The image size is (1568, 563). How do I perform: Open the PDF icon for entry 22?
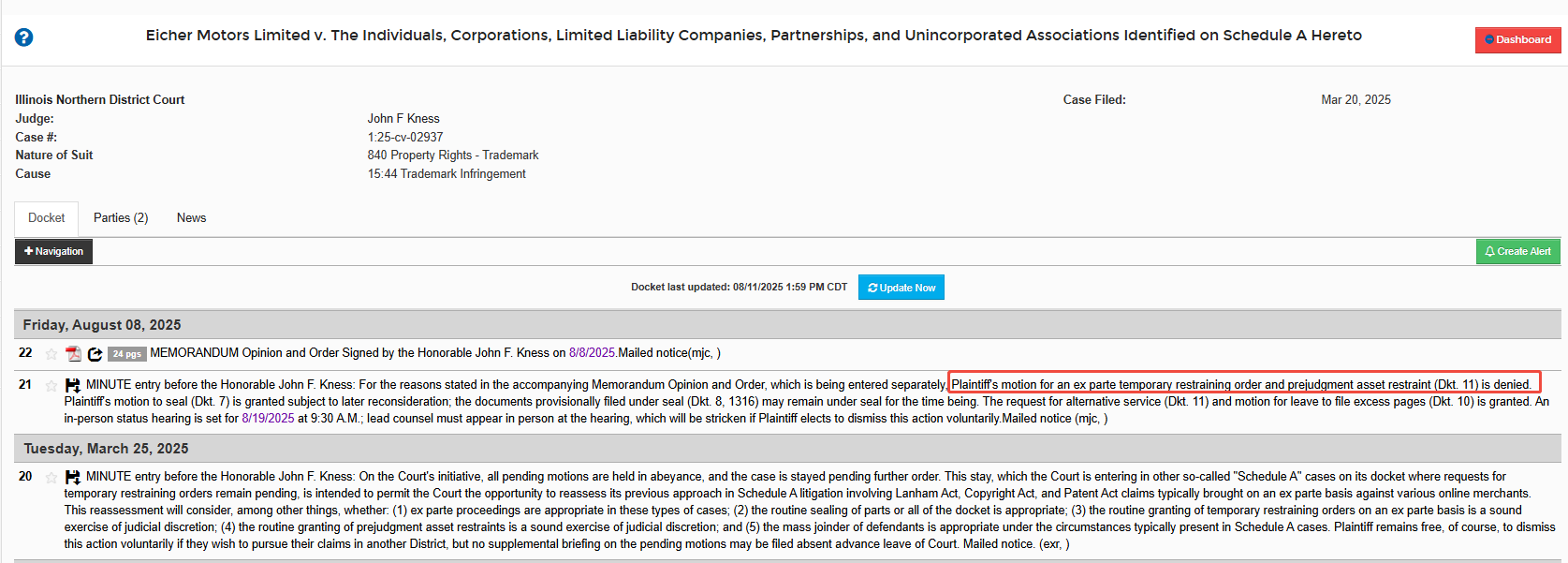point(73,354)
